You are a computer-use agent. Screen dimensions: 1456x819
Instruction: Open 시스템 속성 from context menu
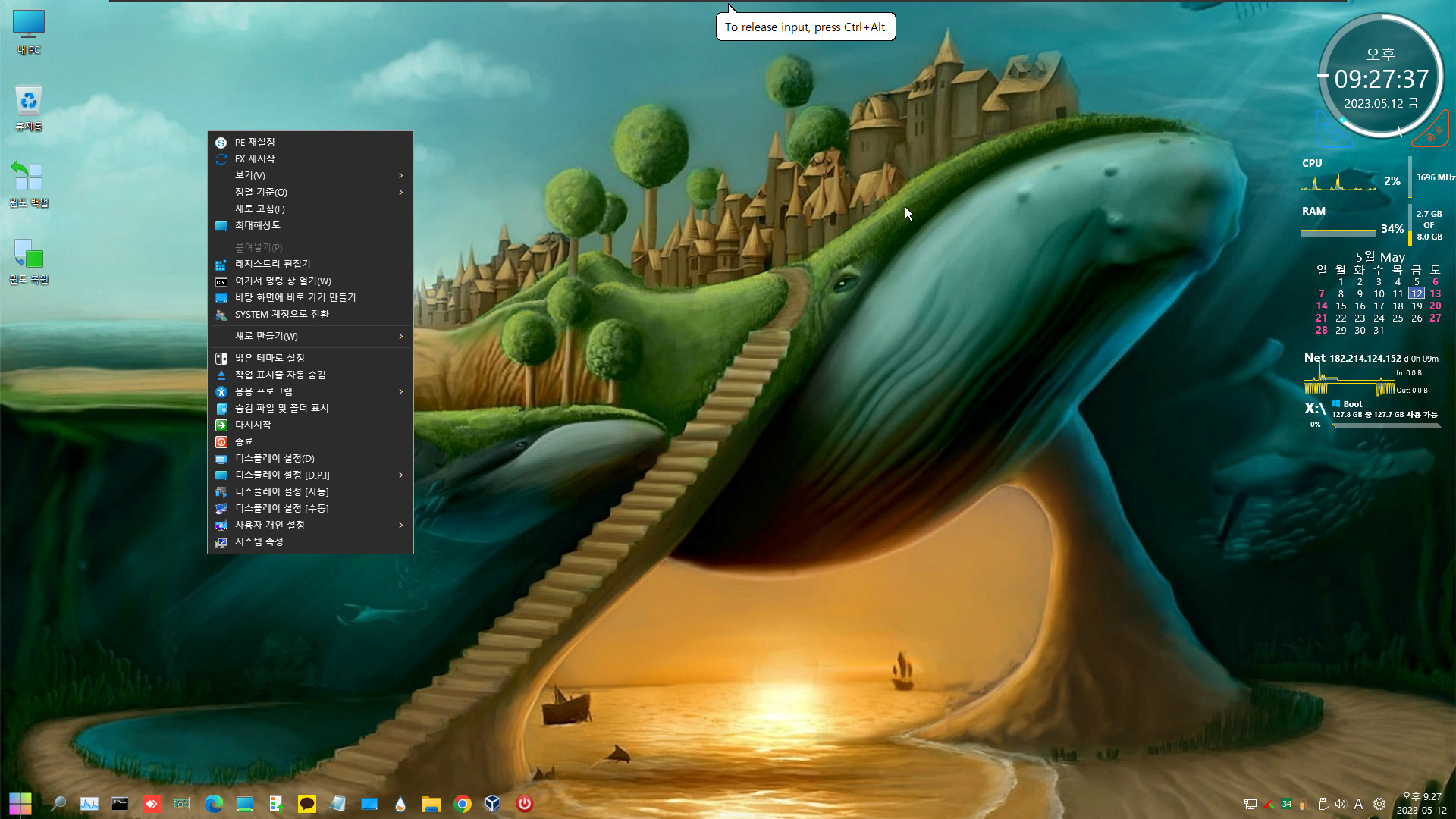click(x=310, y=541)
